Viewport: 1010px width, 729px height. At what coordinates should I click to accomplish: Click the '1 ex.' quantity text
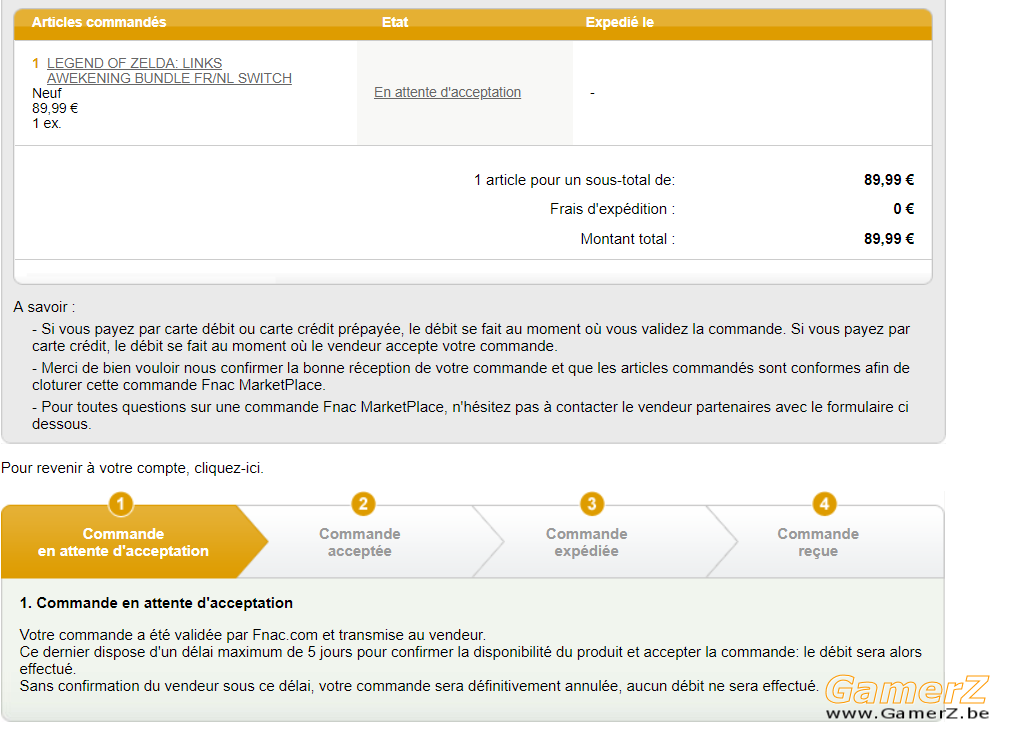pyautogui.click(x=47, y=123)
